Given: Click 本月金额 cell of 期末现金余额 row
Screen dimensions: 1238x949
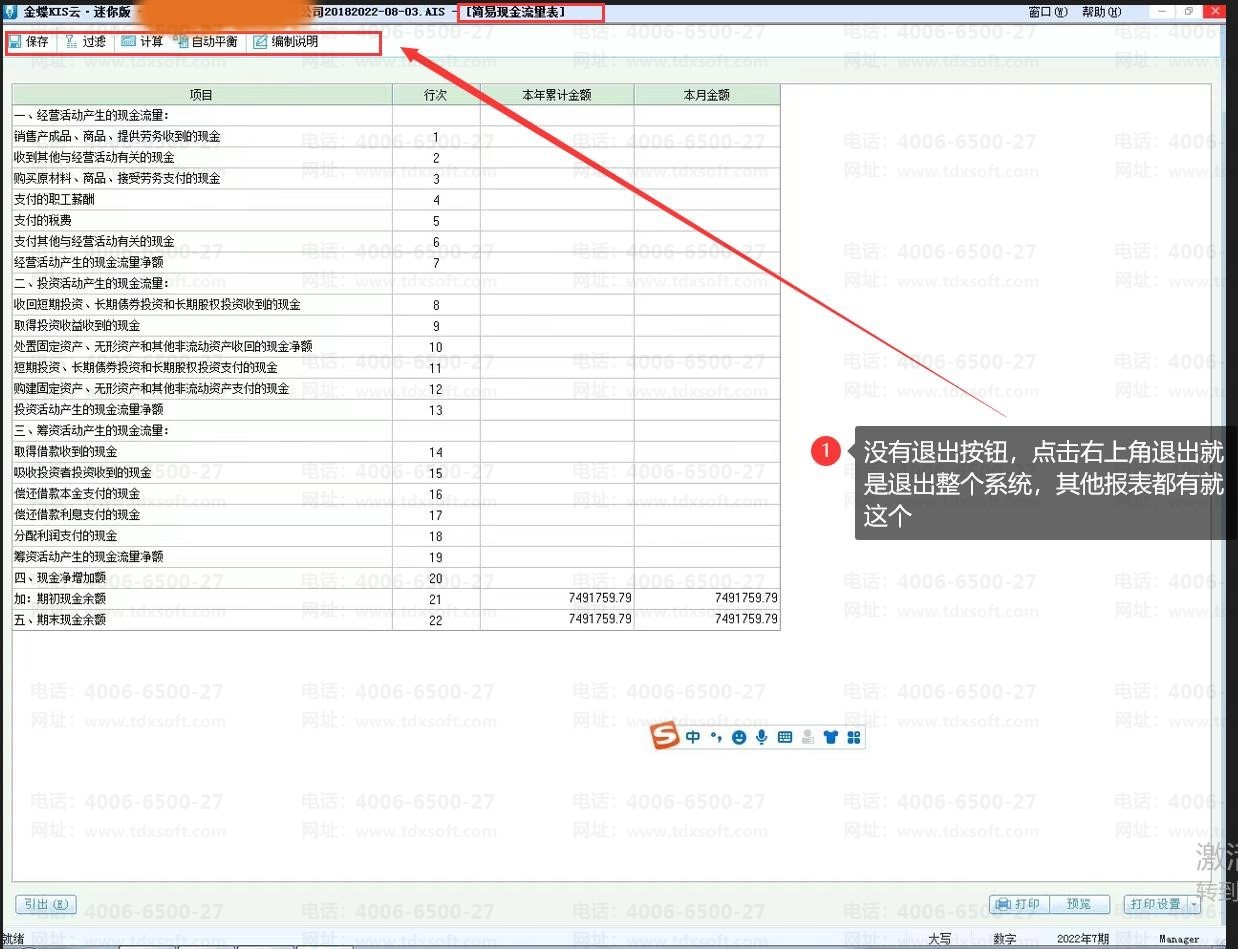Looking at the screenshot, I should point(707,620).
